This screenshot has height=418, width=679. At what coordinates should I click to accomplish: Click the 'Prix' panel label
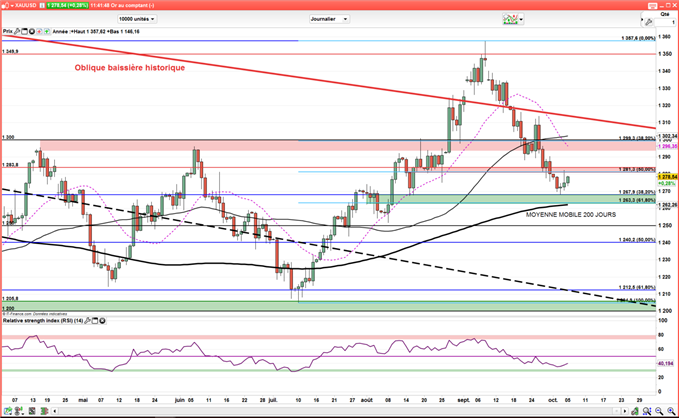click(8, 31)
